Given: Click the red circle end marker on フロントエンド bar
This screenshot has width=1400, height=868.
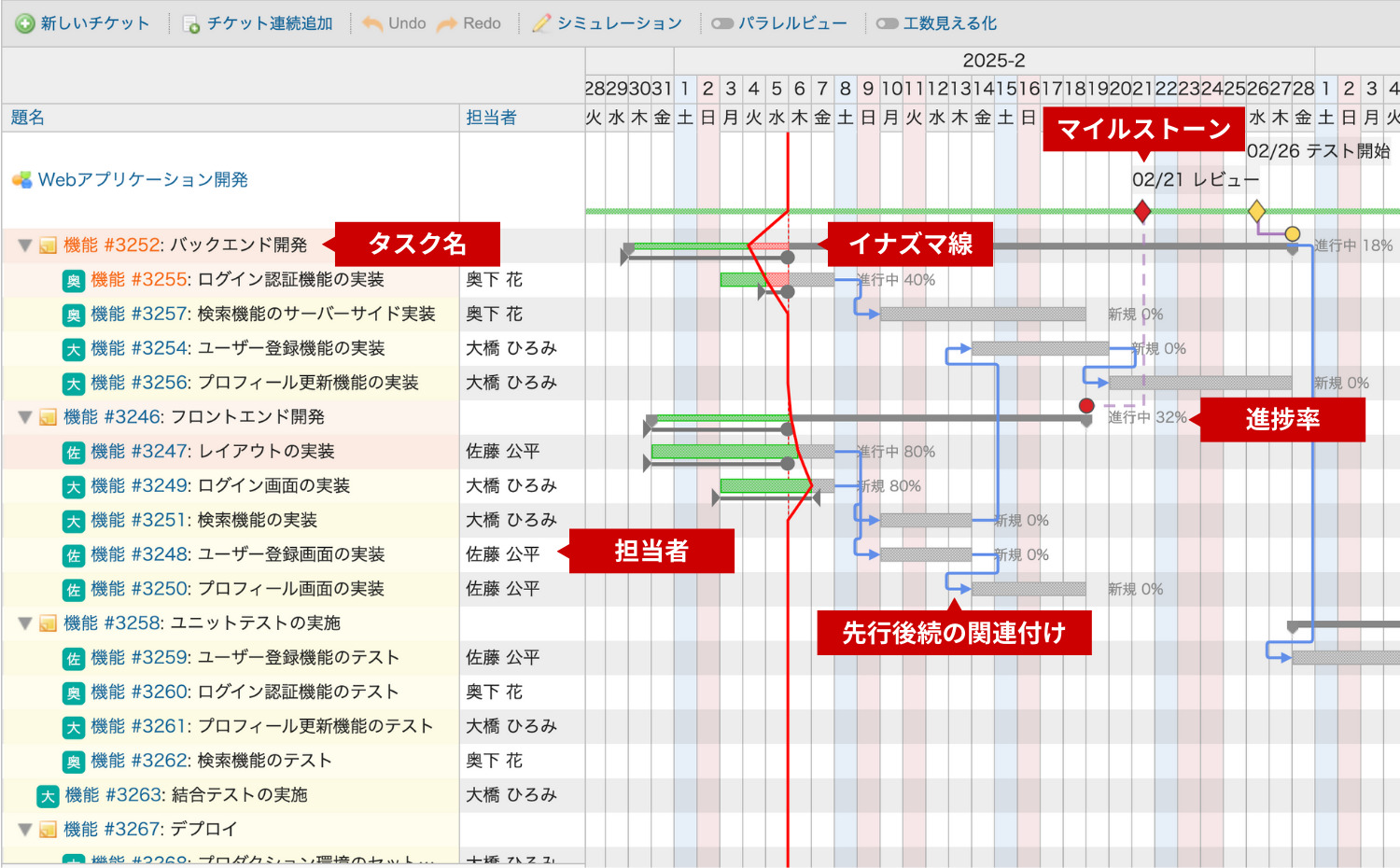Looking at the screenshot, I should pos(1086,405).
